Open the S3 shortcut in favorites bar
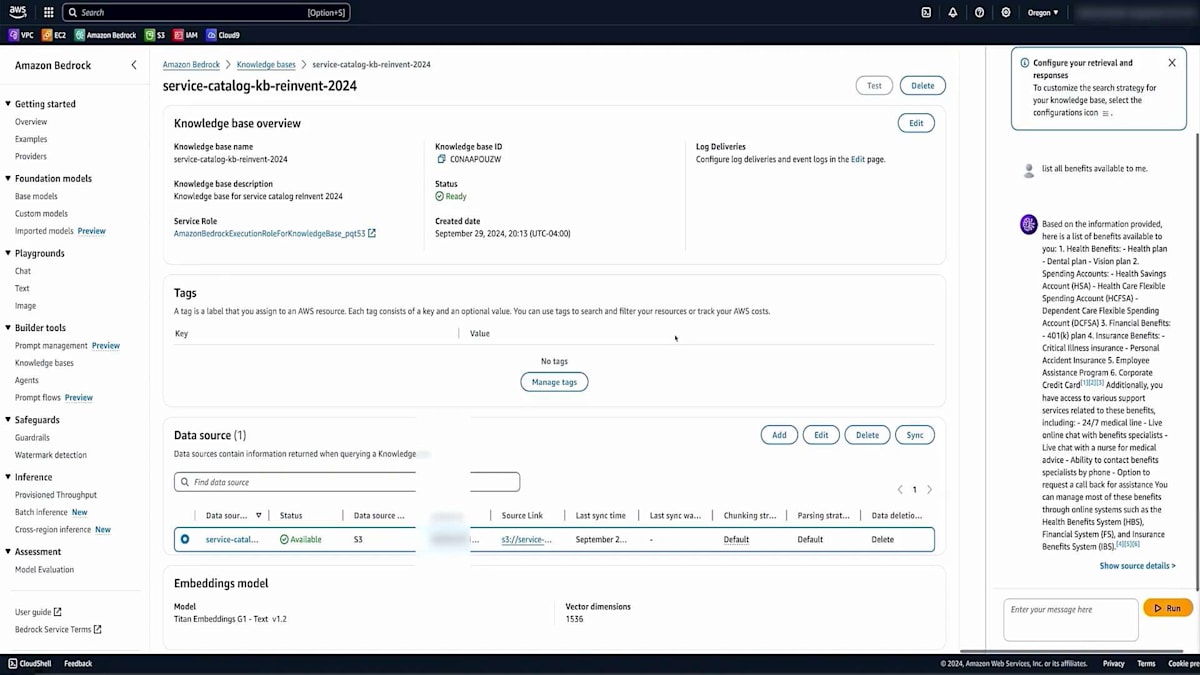 tap(155, 35)
